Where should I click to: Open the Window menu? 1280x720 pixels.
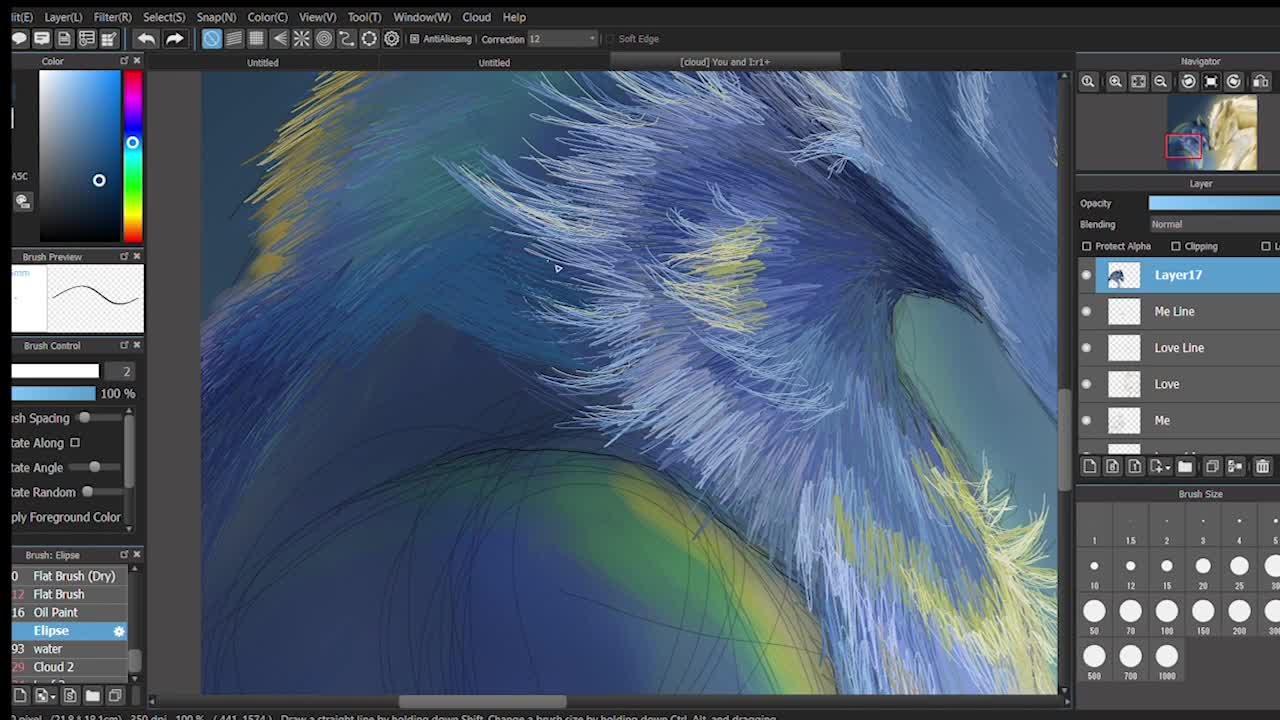422,17
